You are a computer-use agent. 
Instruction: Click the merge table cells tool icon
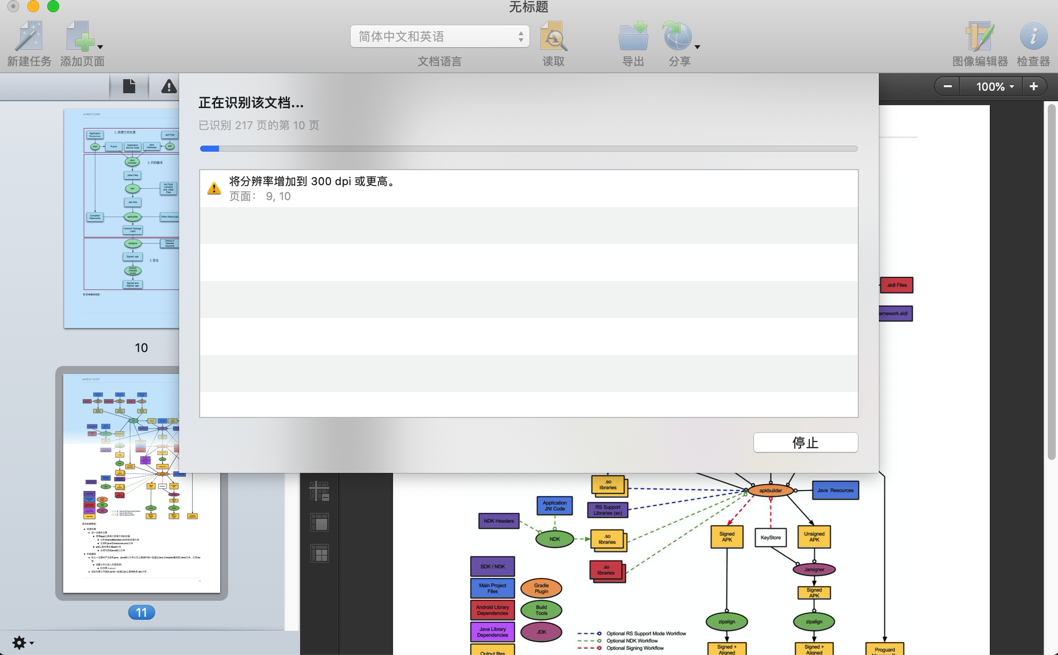pos(319,523)
